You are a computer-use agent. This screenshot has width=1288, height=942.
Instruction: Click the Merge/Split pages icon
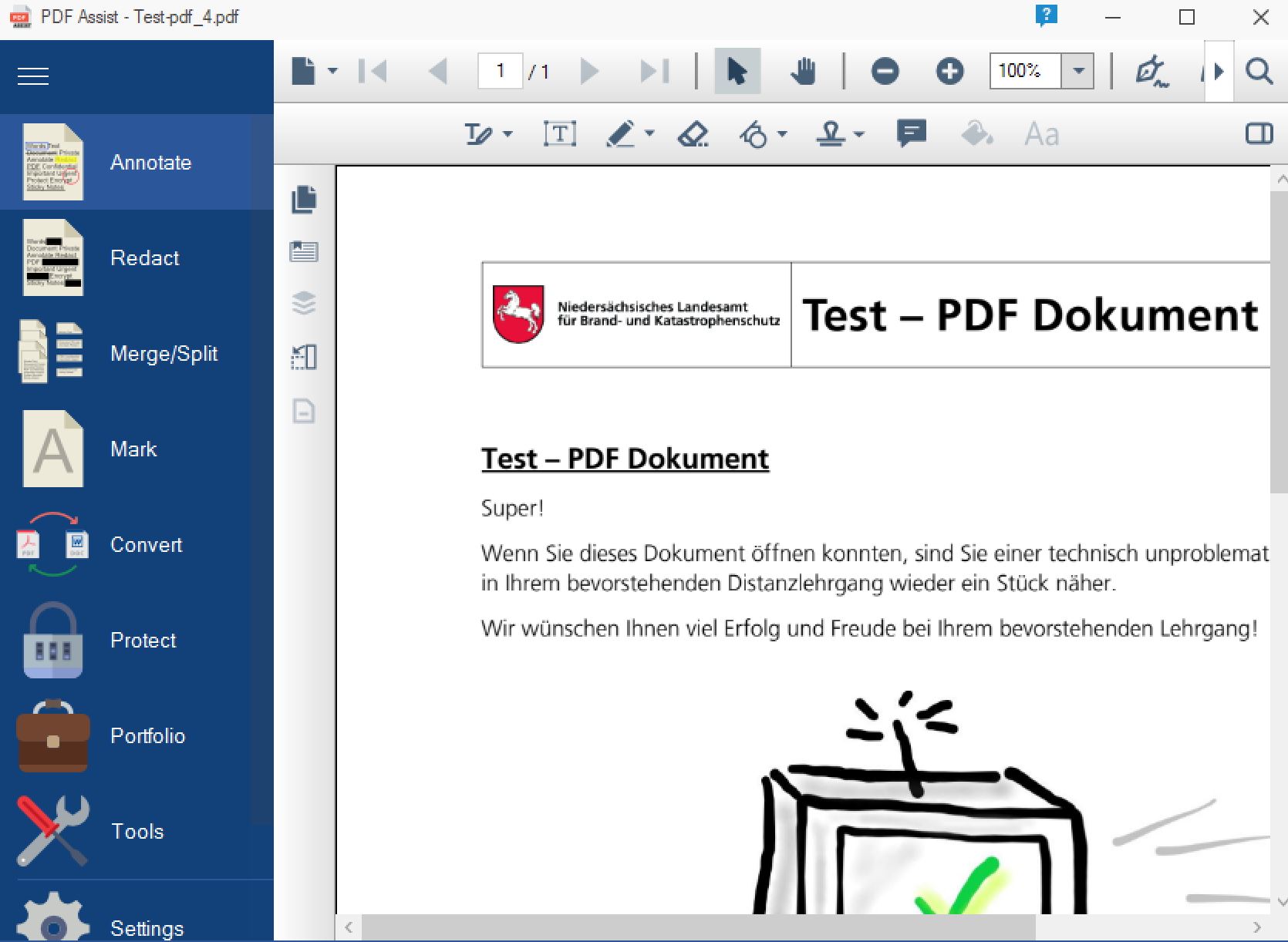pyautogui.click(x=51, y=353)
